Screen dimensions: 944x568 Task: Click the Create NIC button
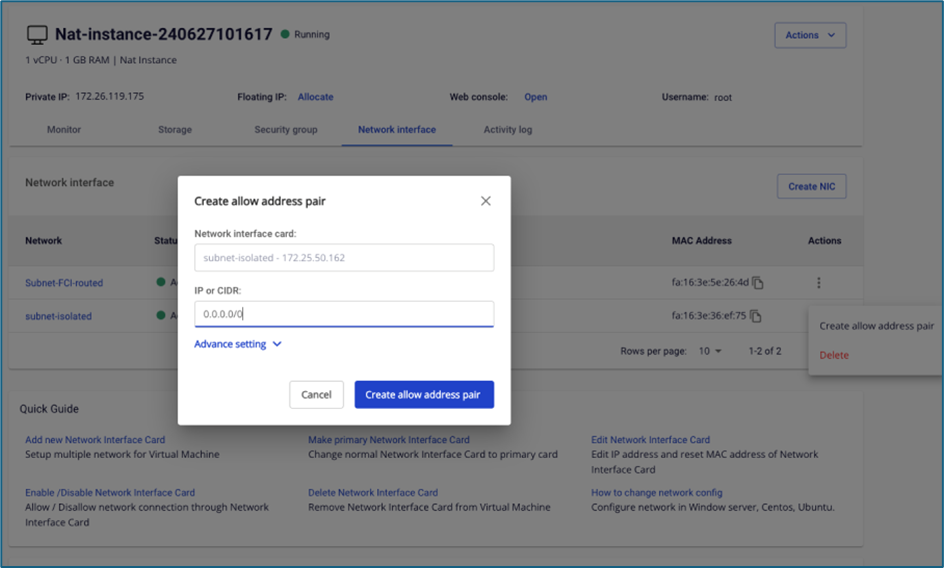click(x=811, y=186)
